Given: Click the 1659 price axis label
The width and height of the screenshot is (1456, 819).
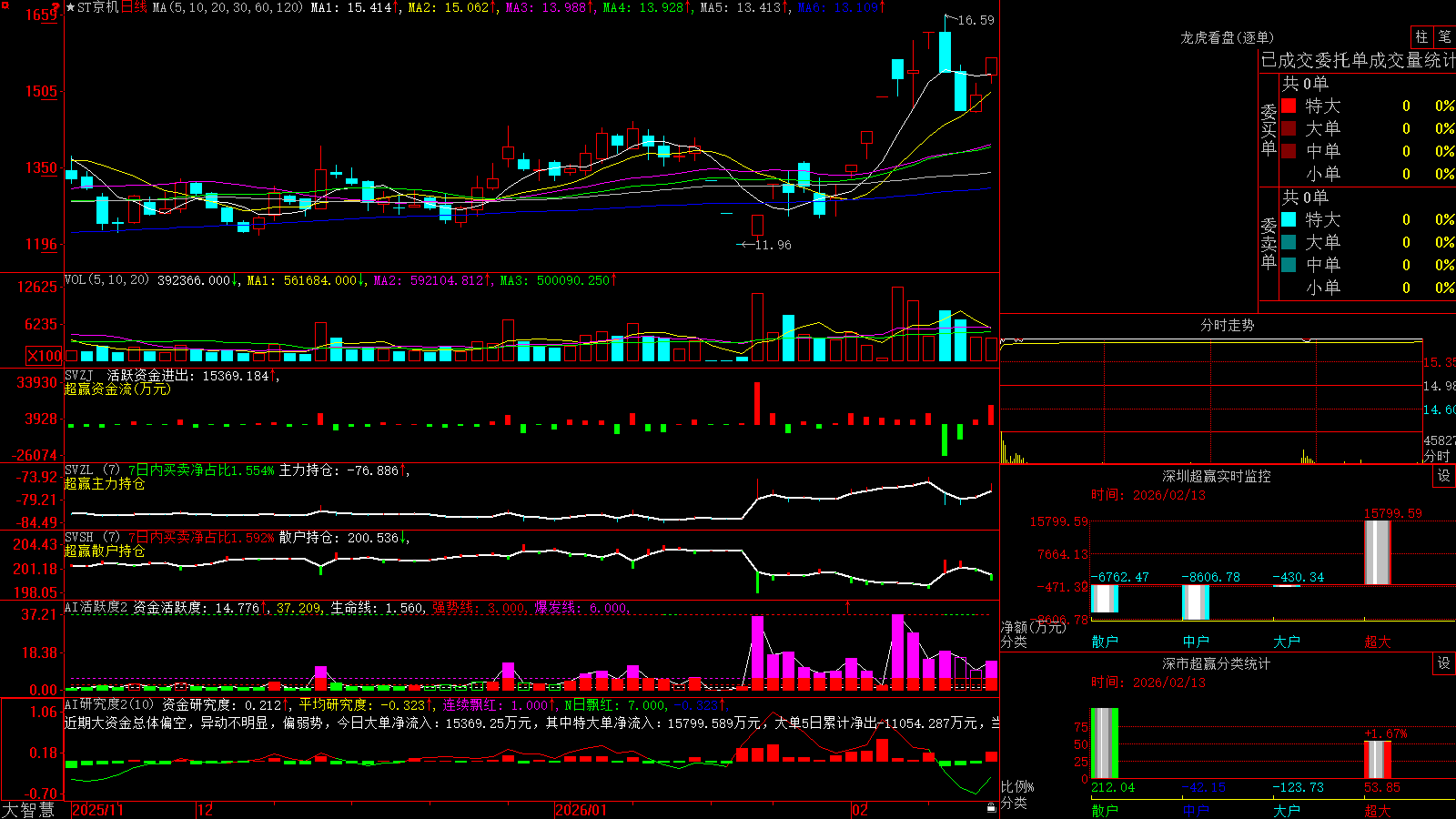Looking at the screenshot, I should point(41,15).
